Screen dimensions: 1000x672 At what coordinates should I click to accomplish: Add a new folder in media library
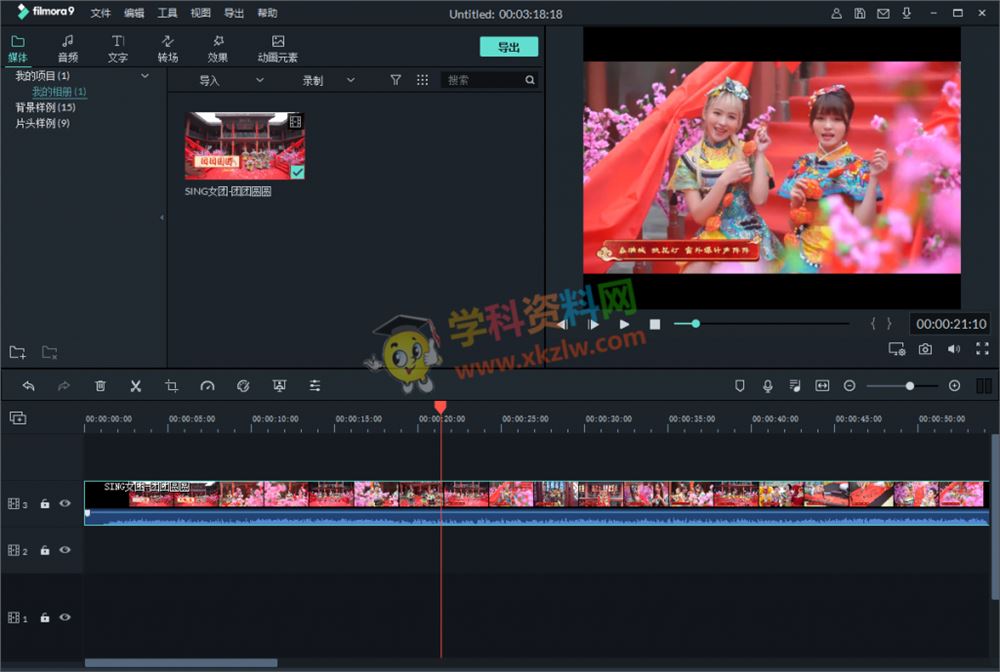tap(18, 352)
